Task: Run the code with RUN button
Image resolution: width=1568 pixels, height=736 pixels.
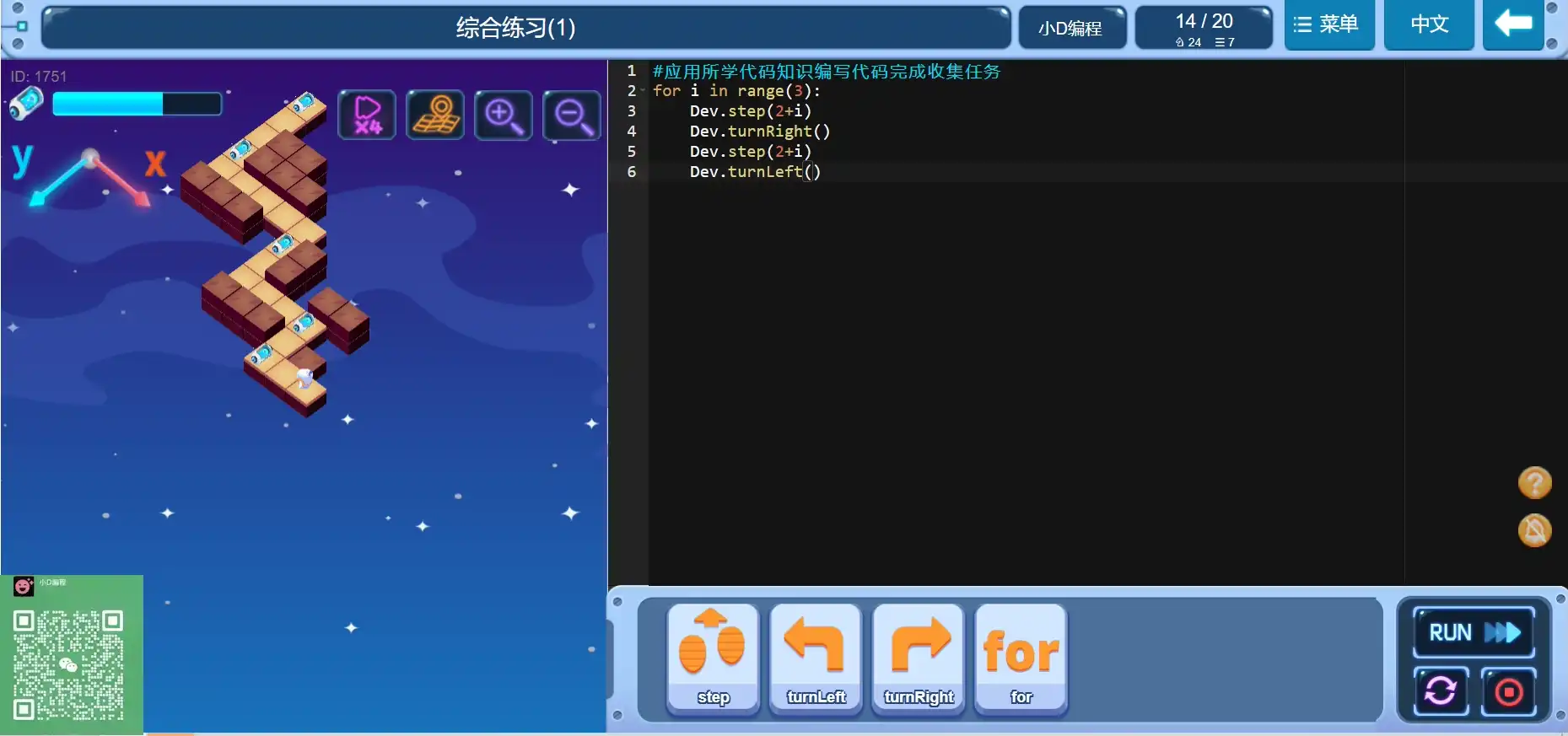Action: point(1474,632)
